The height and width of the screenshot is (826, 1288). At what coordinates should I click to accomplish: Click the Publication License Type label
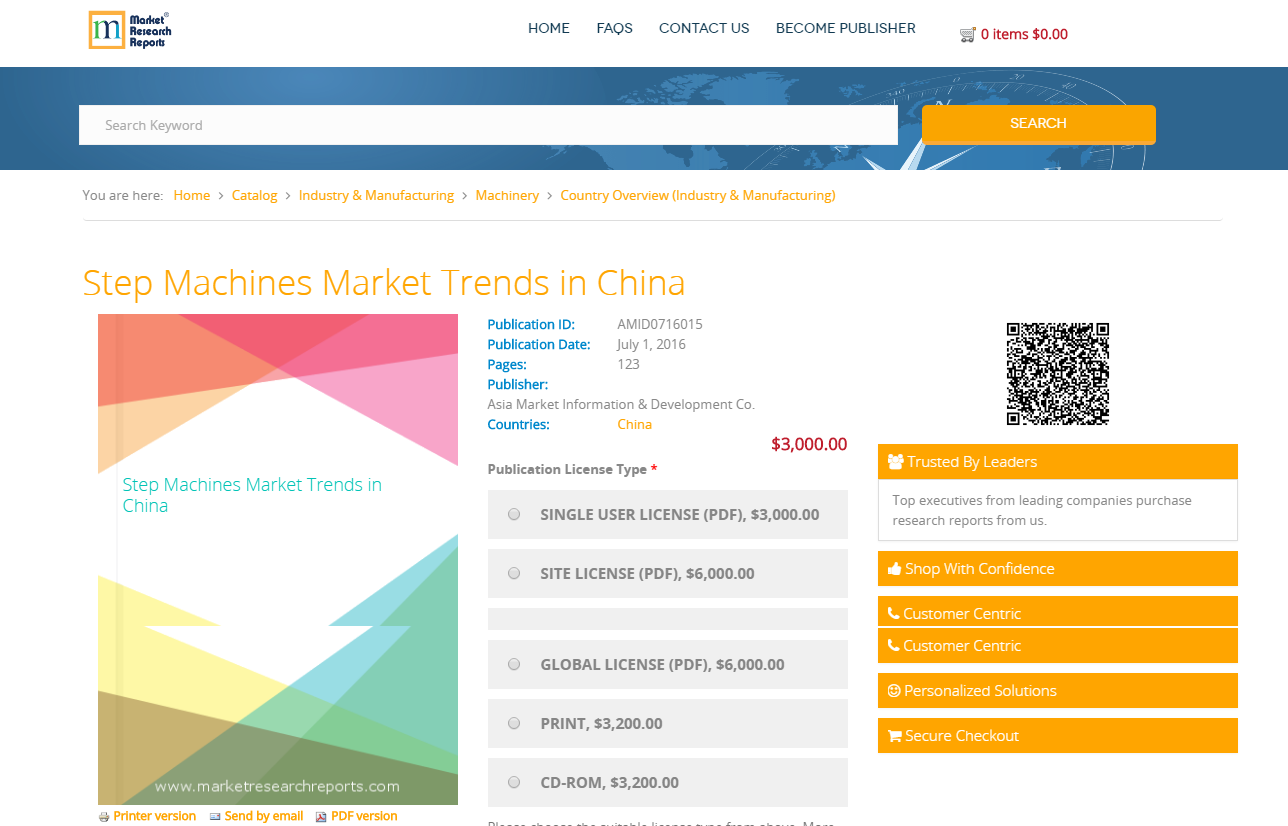click(x=567, y=469)
